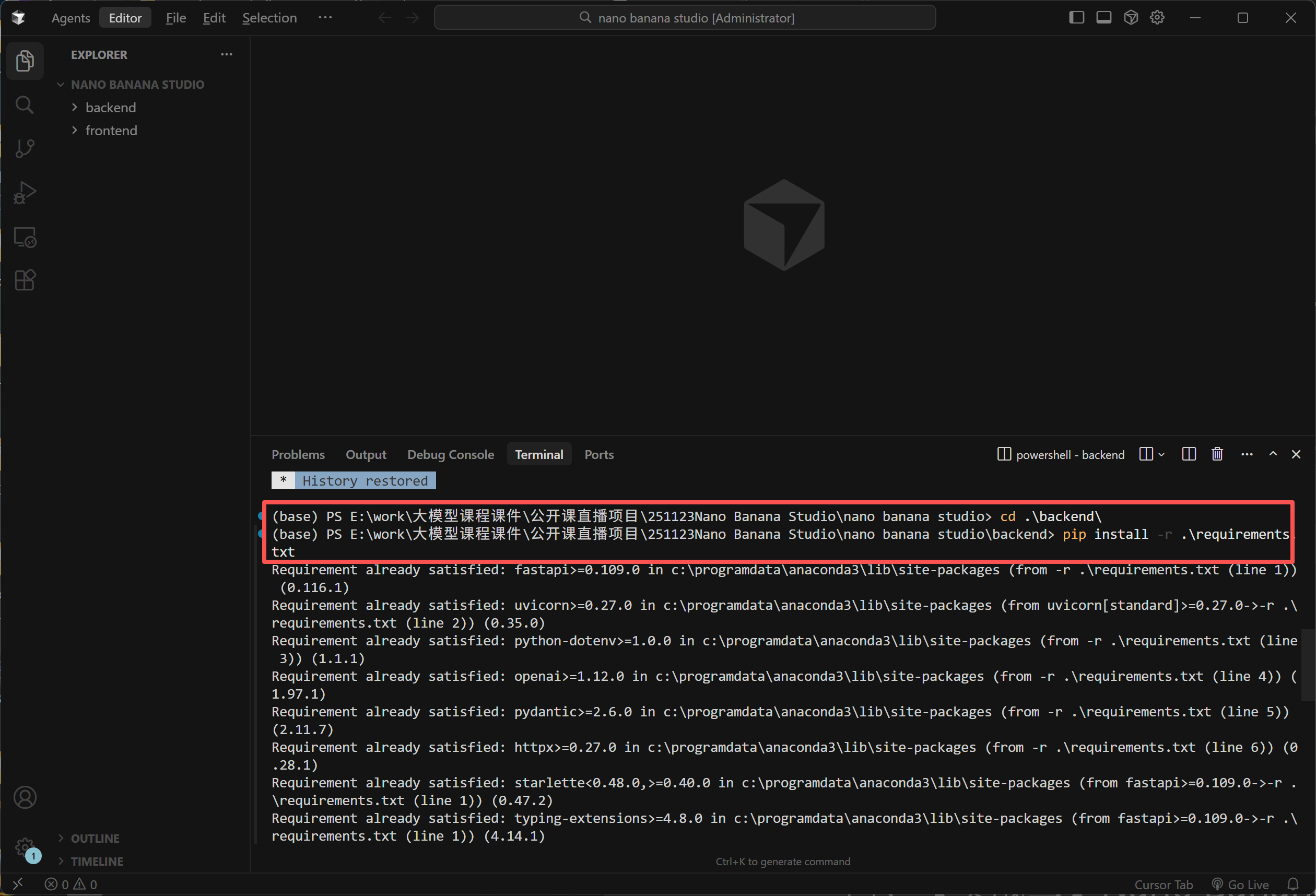This screenshot has height=896, width=1316.
Task: Switch to the Ports tab
Action: tap(599, 454)
